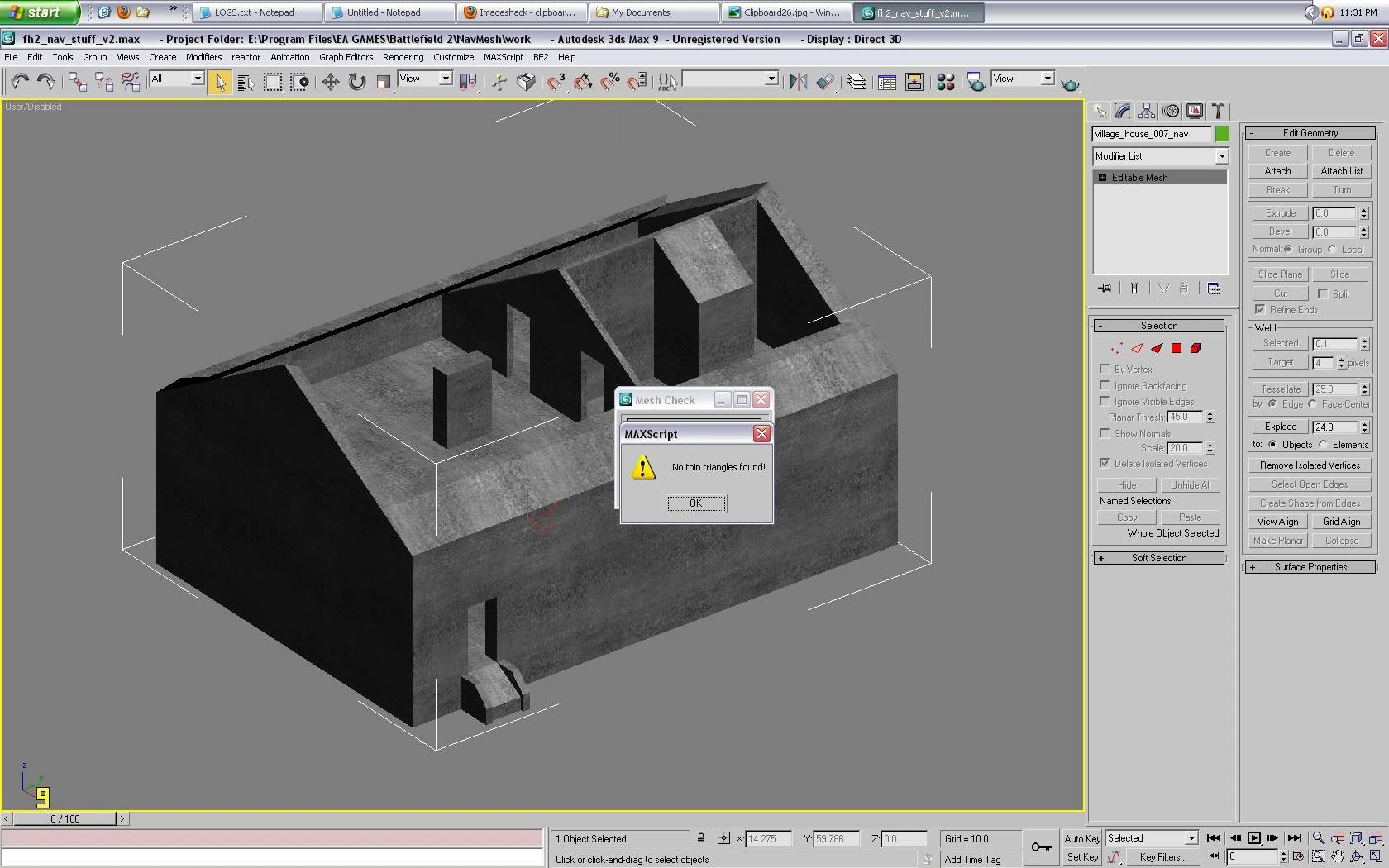Enable the Ignore Backfacing checkbox
This screenshot has height=868, width=1389.
(x=1105, y=385)
